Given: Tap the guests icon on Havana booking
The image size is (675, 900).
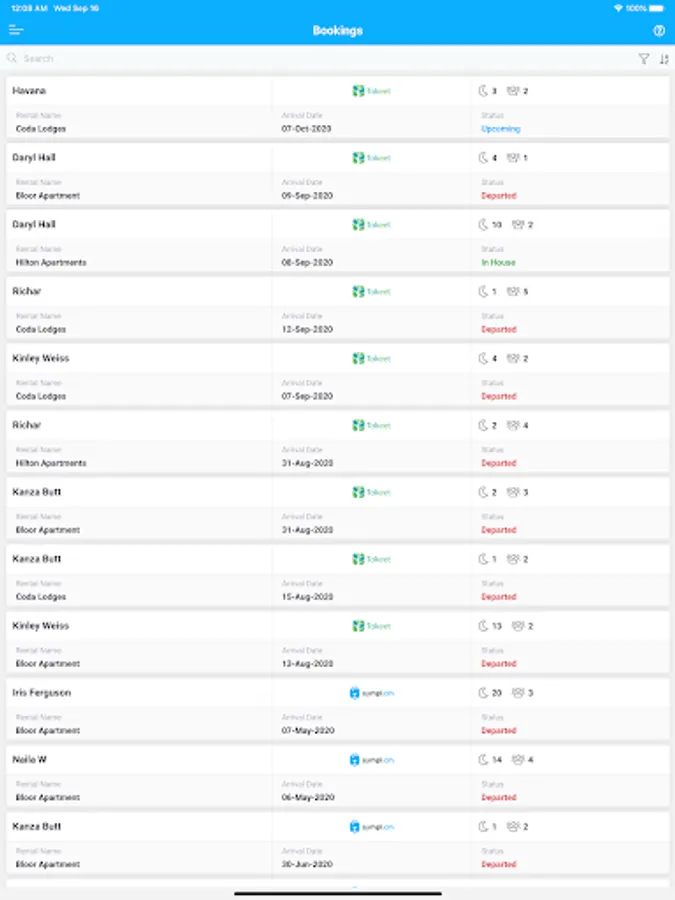Looking at the screenshot, I should [513, 91].
